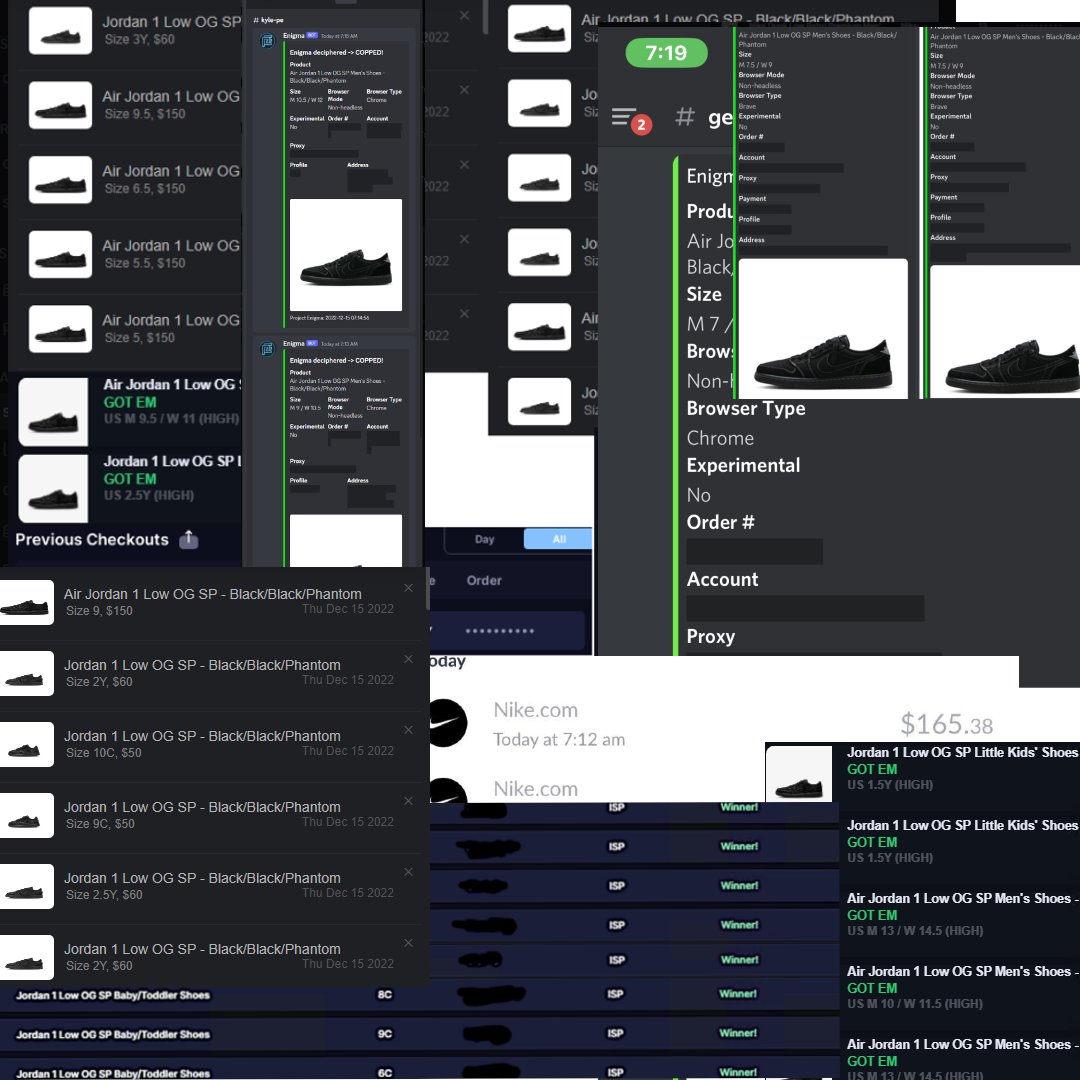This screenshot has width=1080, height=1080.
Task: Open the kyle-pe channel header
Action: (269, 20)
